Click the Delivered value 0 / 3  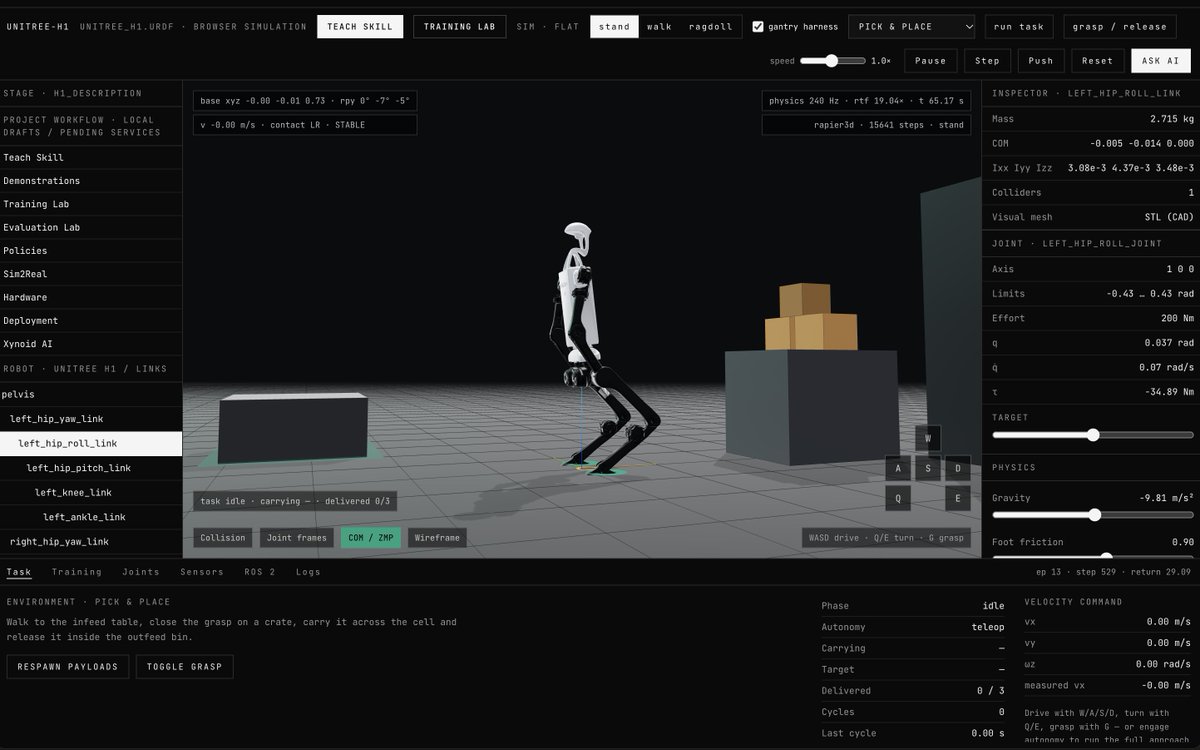pos(990,691)
